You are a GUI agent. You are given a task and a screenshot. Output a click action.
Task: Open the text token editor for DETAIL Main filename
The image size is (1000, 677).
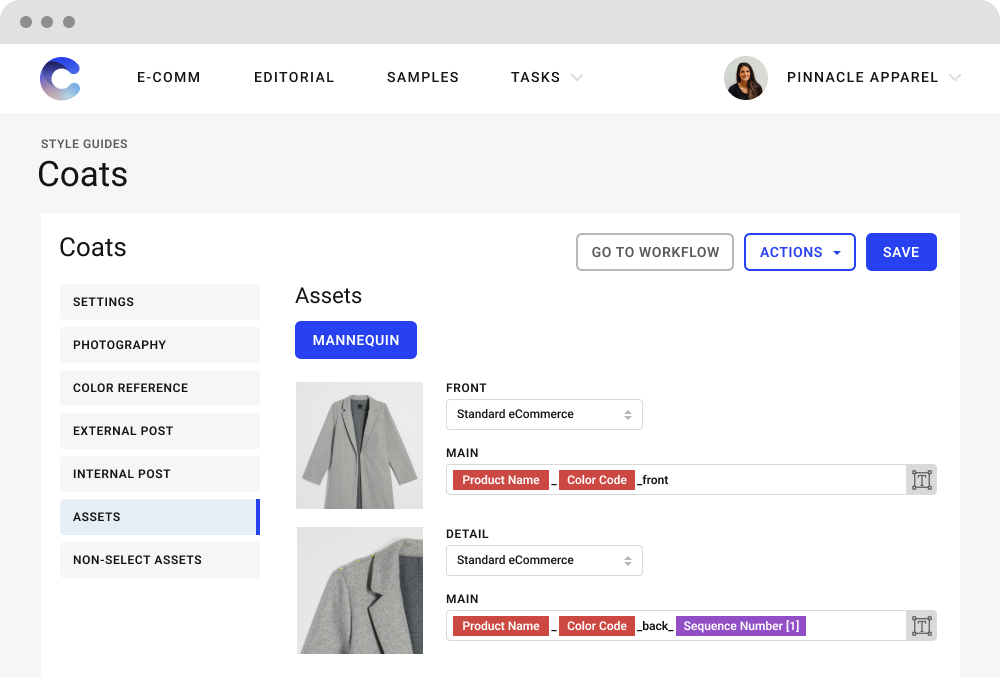(x=921, y=625)
